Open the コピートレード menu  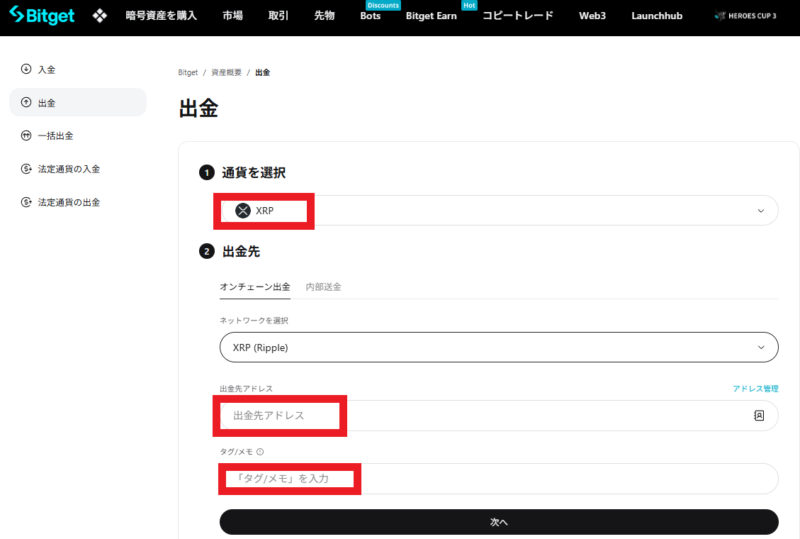[518, 16]
